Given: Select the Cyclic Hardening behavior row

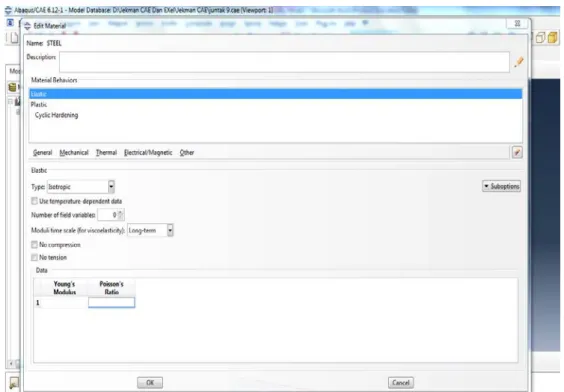Looking at the screenshot, I should point(276,115).
